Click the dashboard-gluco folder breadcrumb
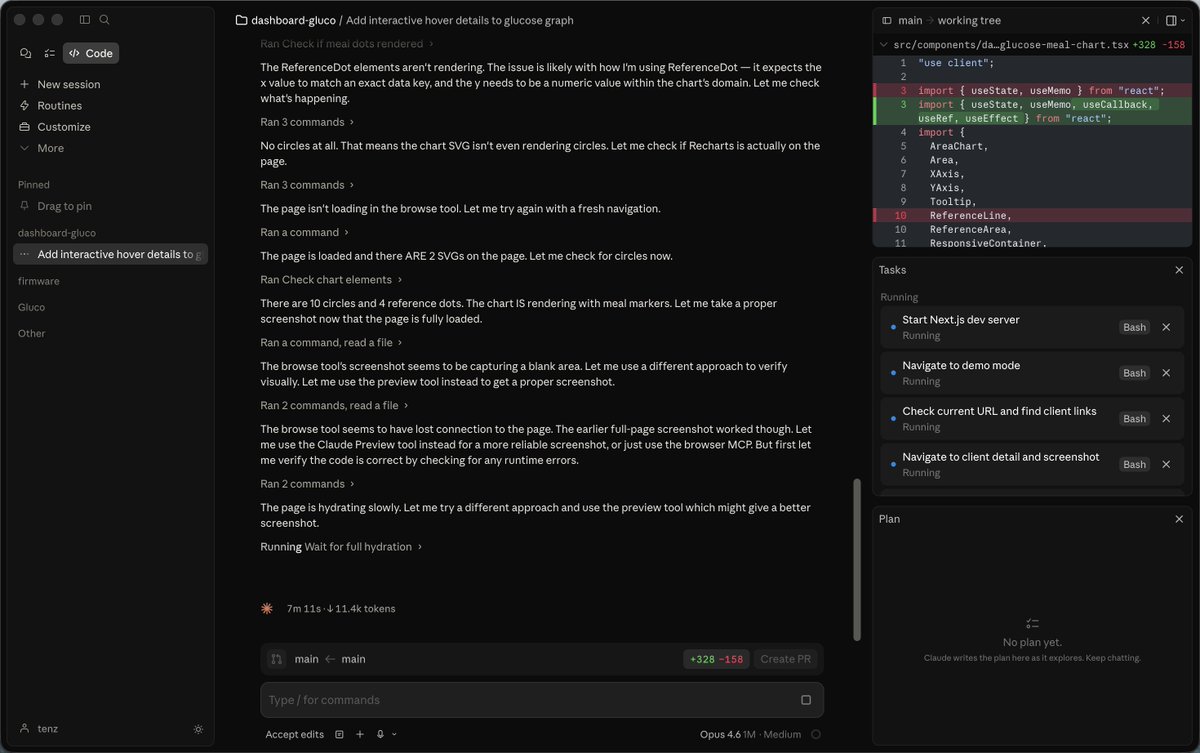This screenshot has height=753, width=1200. pyautogui.click(x=284, y=20)
